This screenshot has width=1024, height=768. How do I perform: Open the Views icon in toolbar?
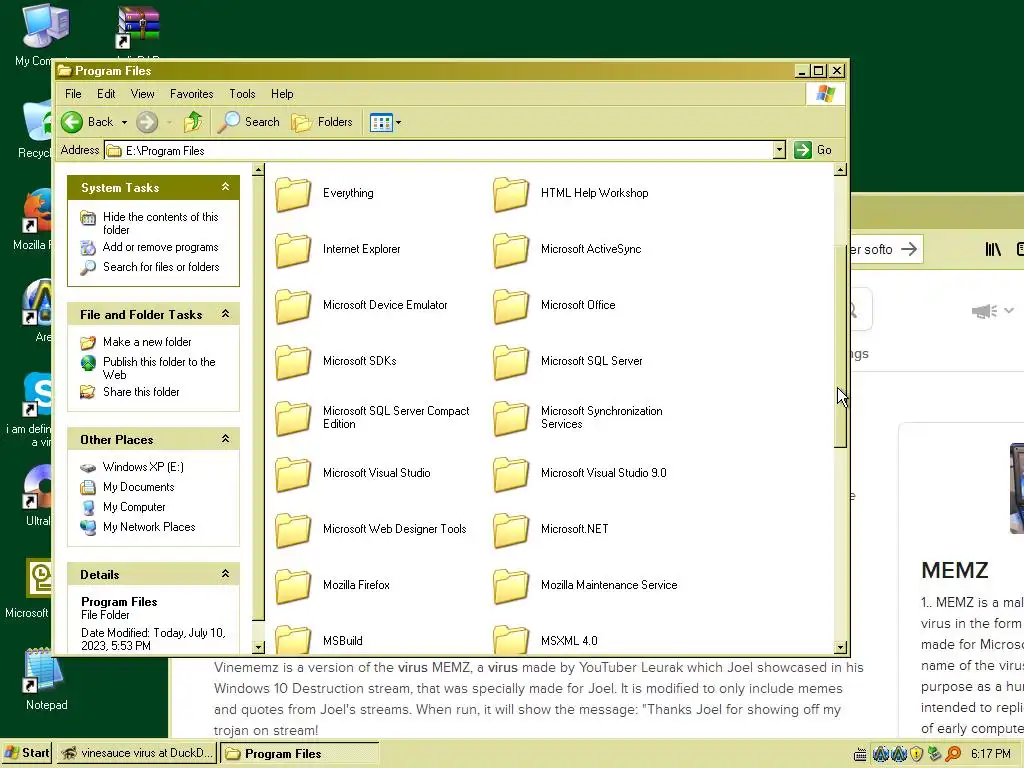click(381, 122)
